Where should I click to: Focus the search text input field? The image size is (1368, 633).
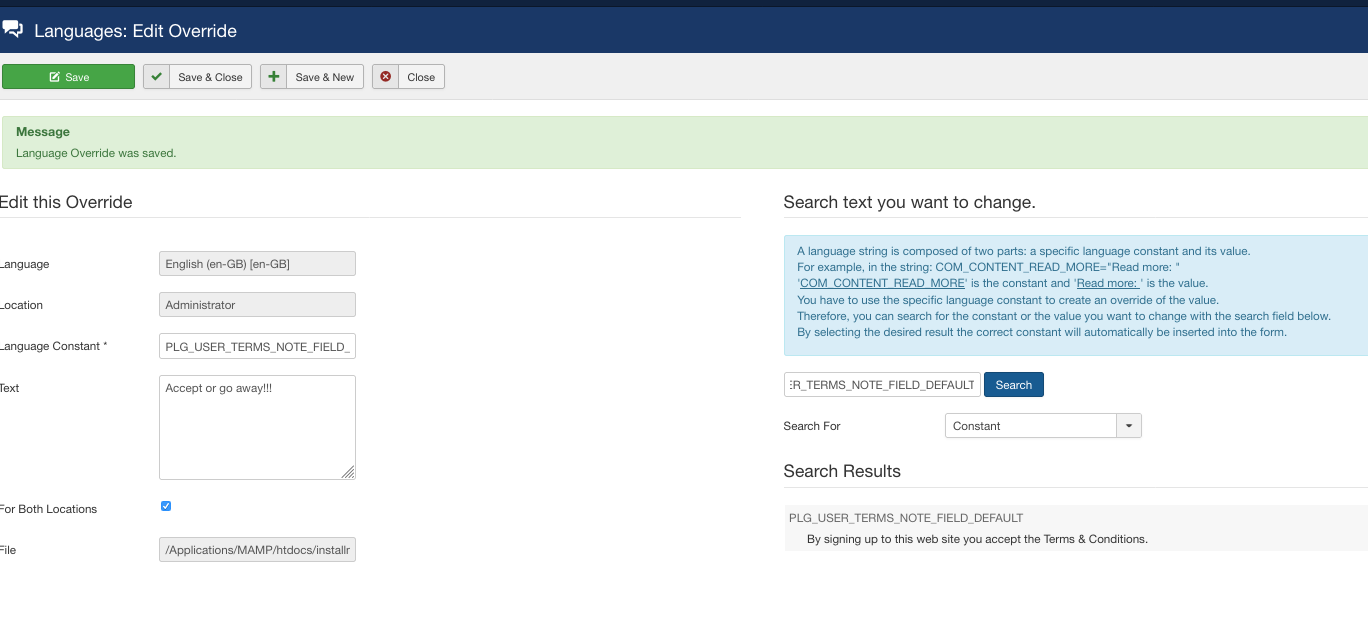(882, 385)
